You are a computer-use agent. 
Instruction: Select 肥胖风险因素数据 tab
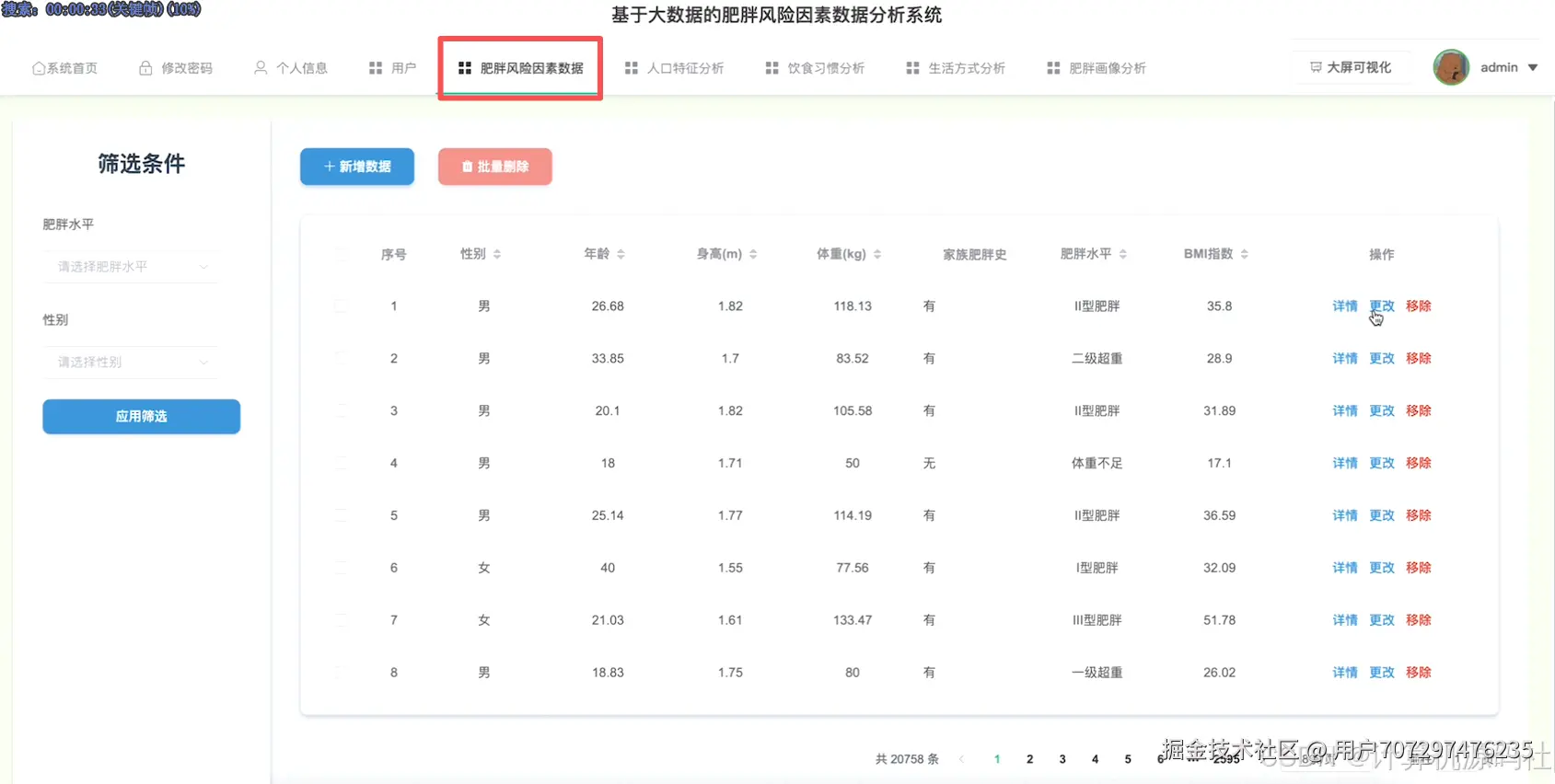(x=521, y=68)
